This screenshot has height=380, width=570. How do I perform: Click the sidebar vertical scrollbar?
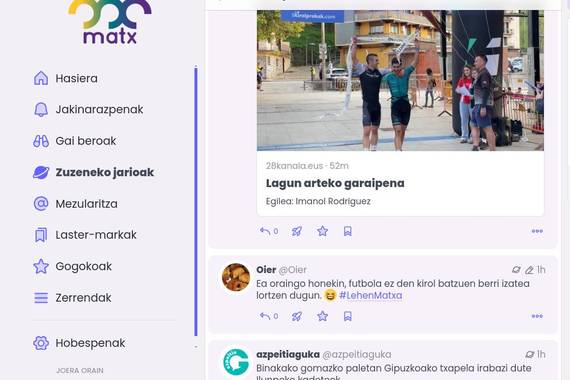coord(196,202)
